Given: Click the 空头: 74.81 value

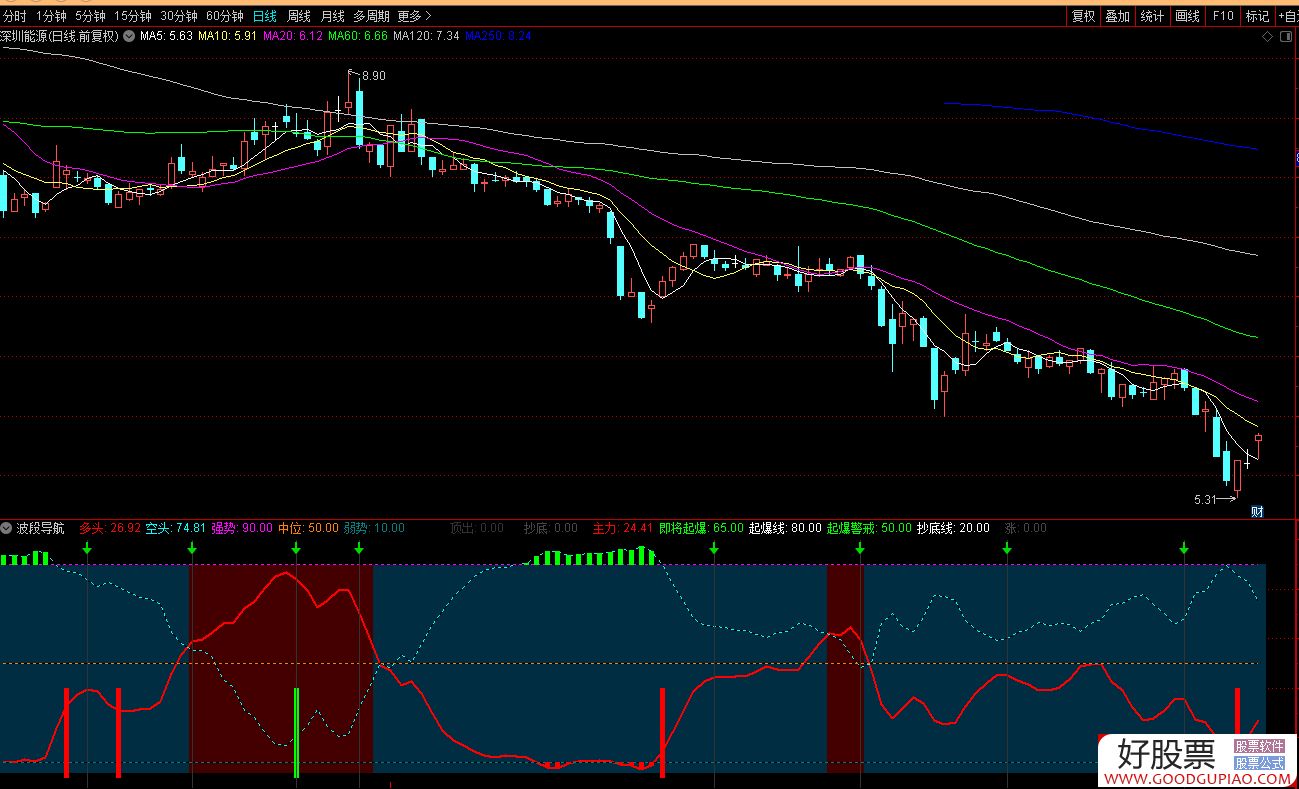Looking at the screenshot, I should [176, 528].
